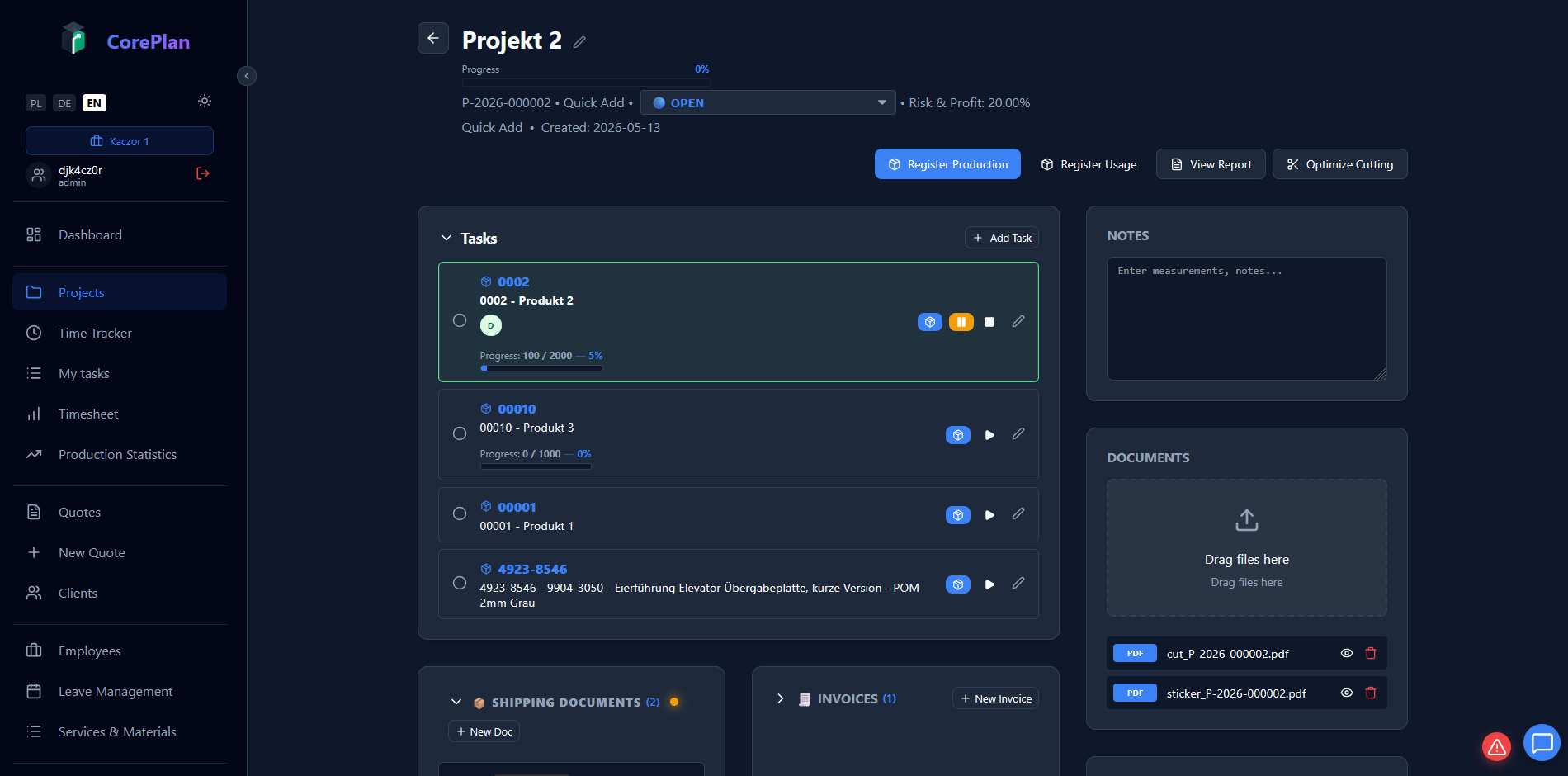Stop the 0002 task timer

[989, 322]
